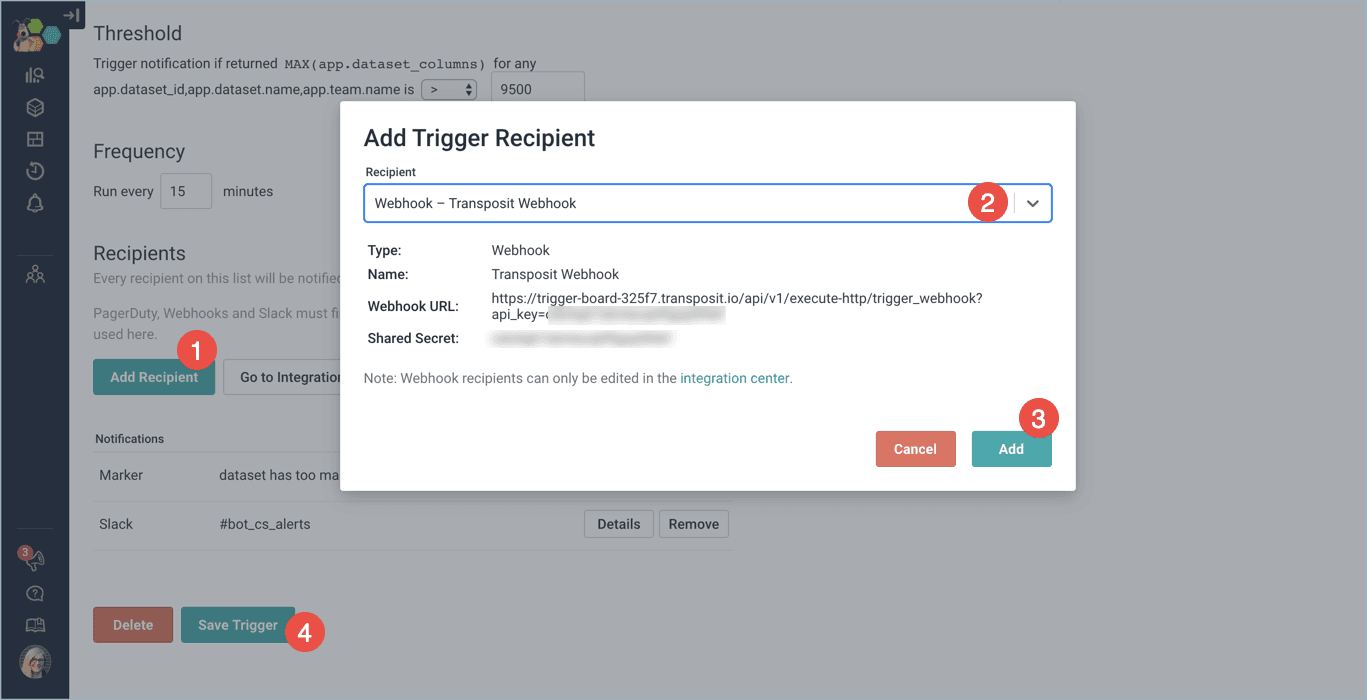The image size is (1367, 700).
Task: Open the threshold comparison operator dropdown
Action: (449, 89)
